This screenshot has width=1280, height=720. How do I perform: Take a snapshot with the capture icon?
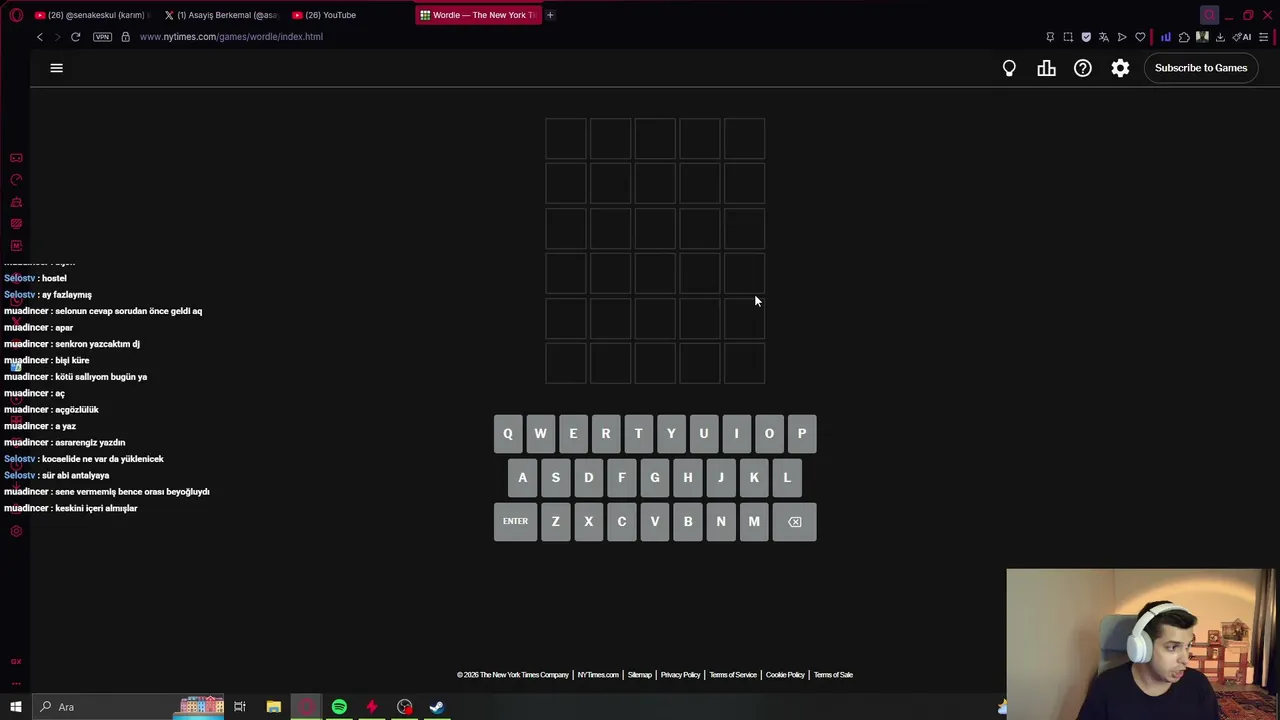coord(1068,37)
